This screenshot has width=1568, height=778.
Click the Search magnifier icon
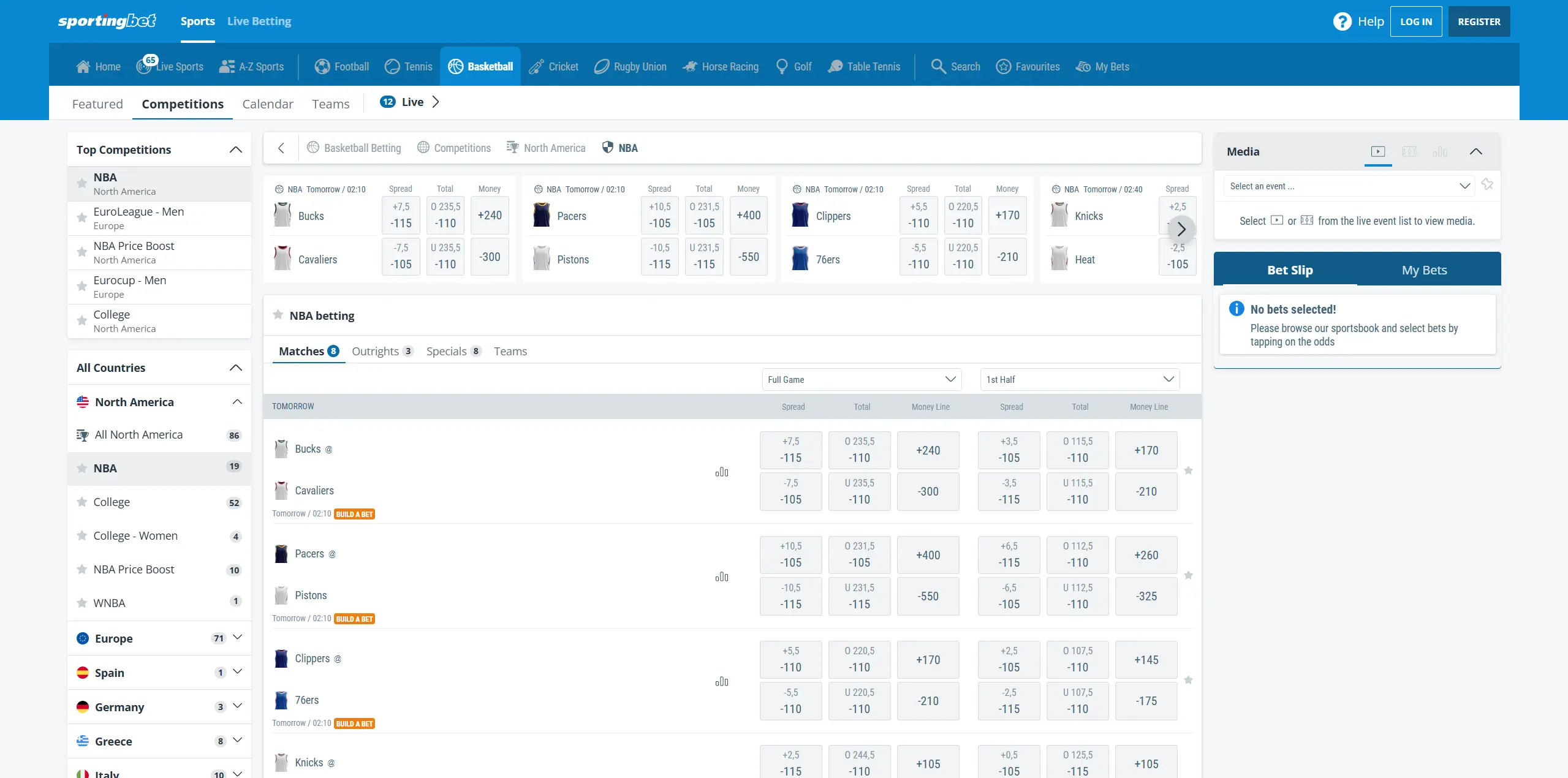pos(938,66)
